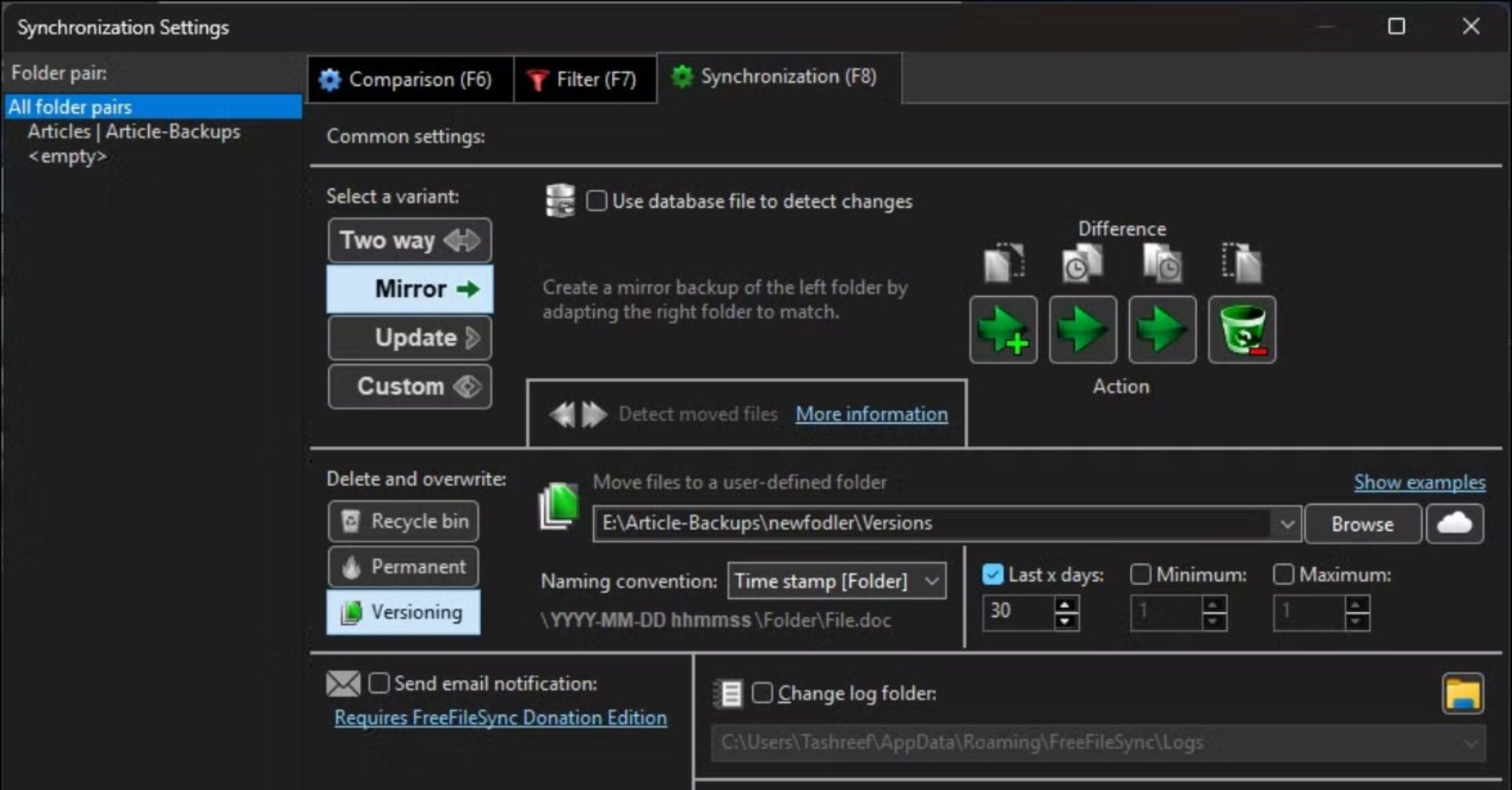Click the detect moved files arrows icon
1512x790 pixels.
pyautogui.click(x=577, y=414)
